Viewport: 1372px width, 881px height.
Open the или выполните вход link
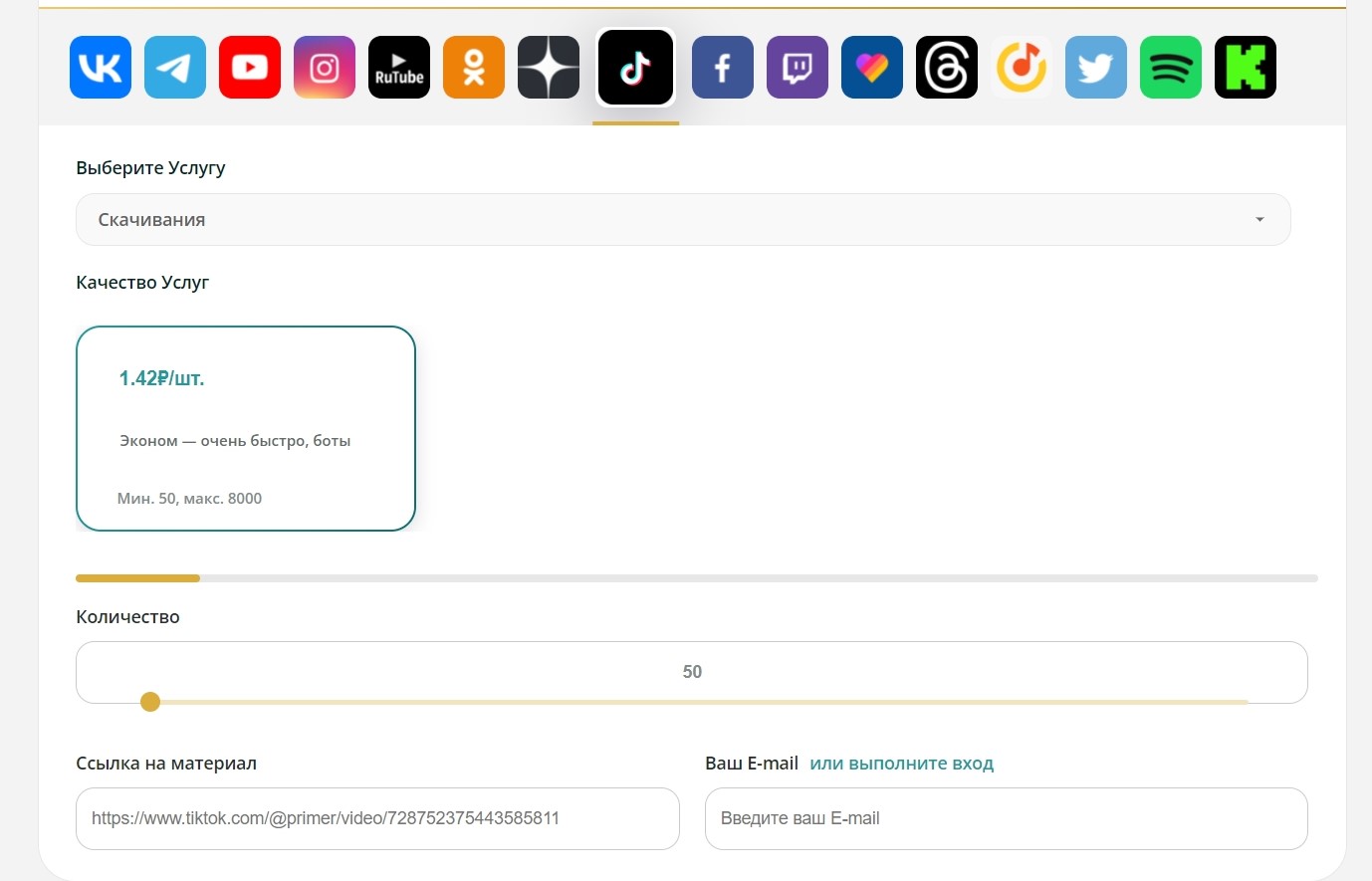click(x=902, y=764)
